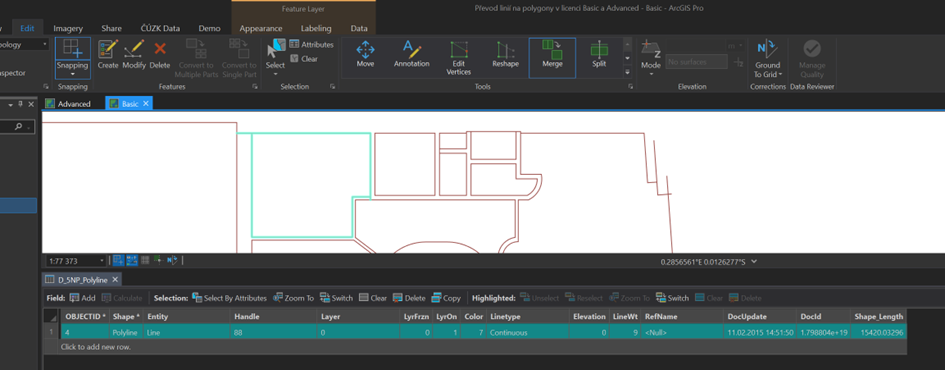
Task: Clear the table selection next to Delete
Action: click(373, 298)
